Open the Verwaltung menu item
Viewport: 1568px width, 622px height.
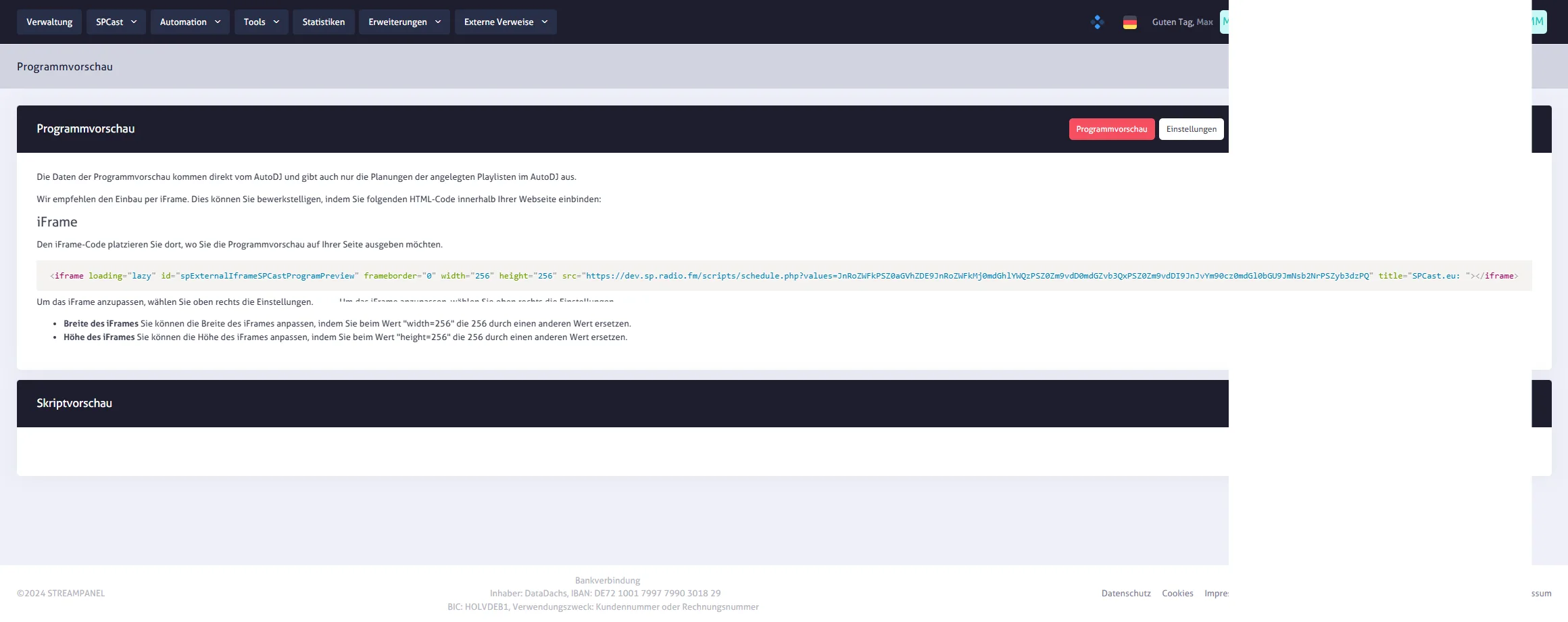(49, 22)
